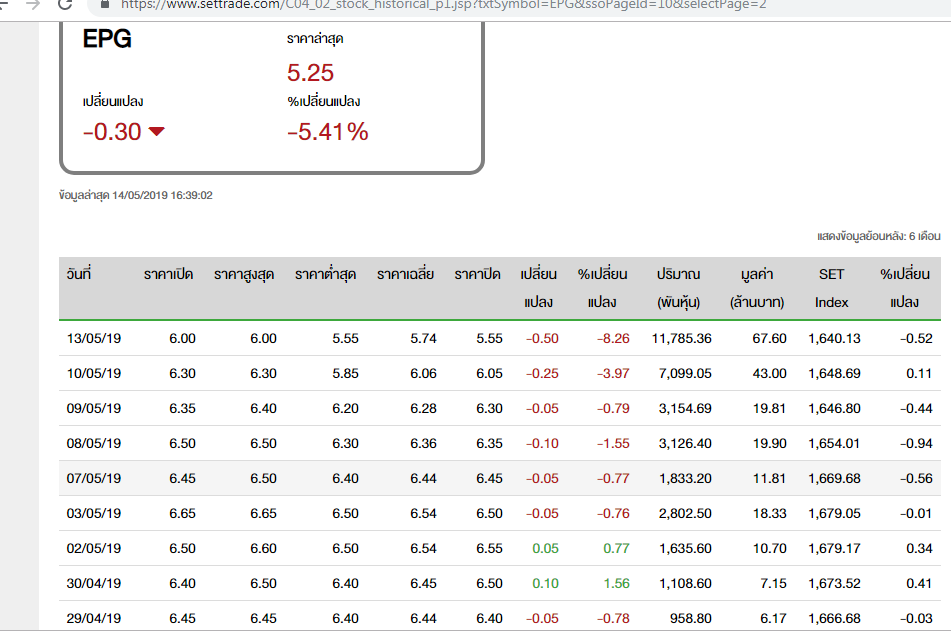Viewport: 951px width, 631px height.
Task: Select the 09/05/19 date cell
Action: 94,409
